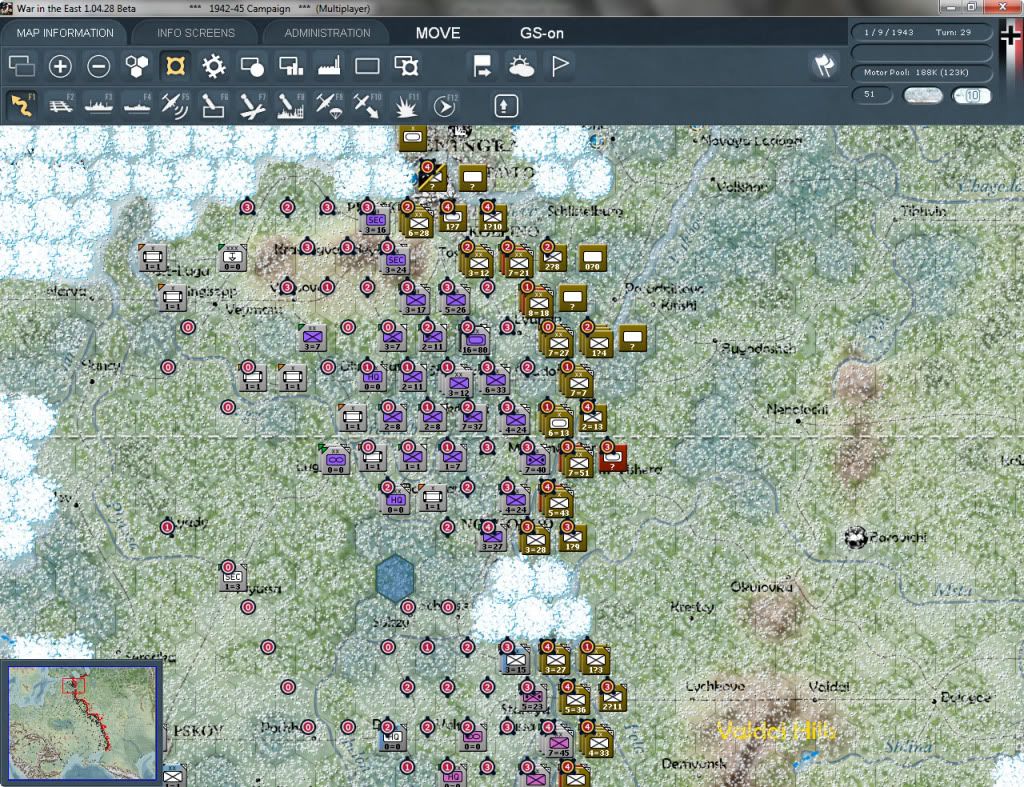Select the blue 3=15 infantry unit

(x=515, y=662)
